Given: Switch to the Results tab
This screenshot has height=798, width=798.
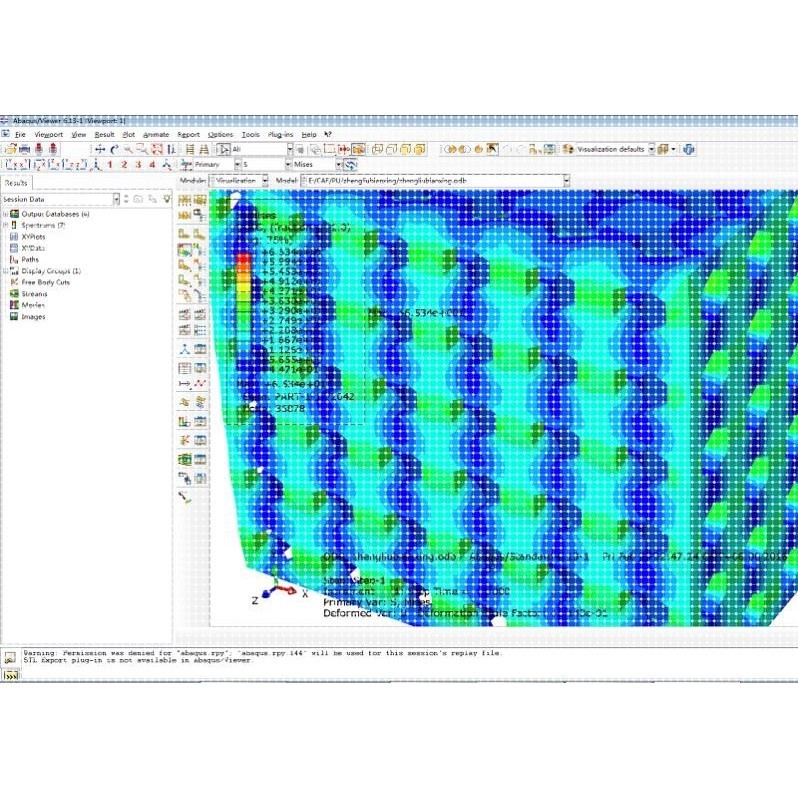Looking at the screenshot, I should point(16,183).
